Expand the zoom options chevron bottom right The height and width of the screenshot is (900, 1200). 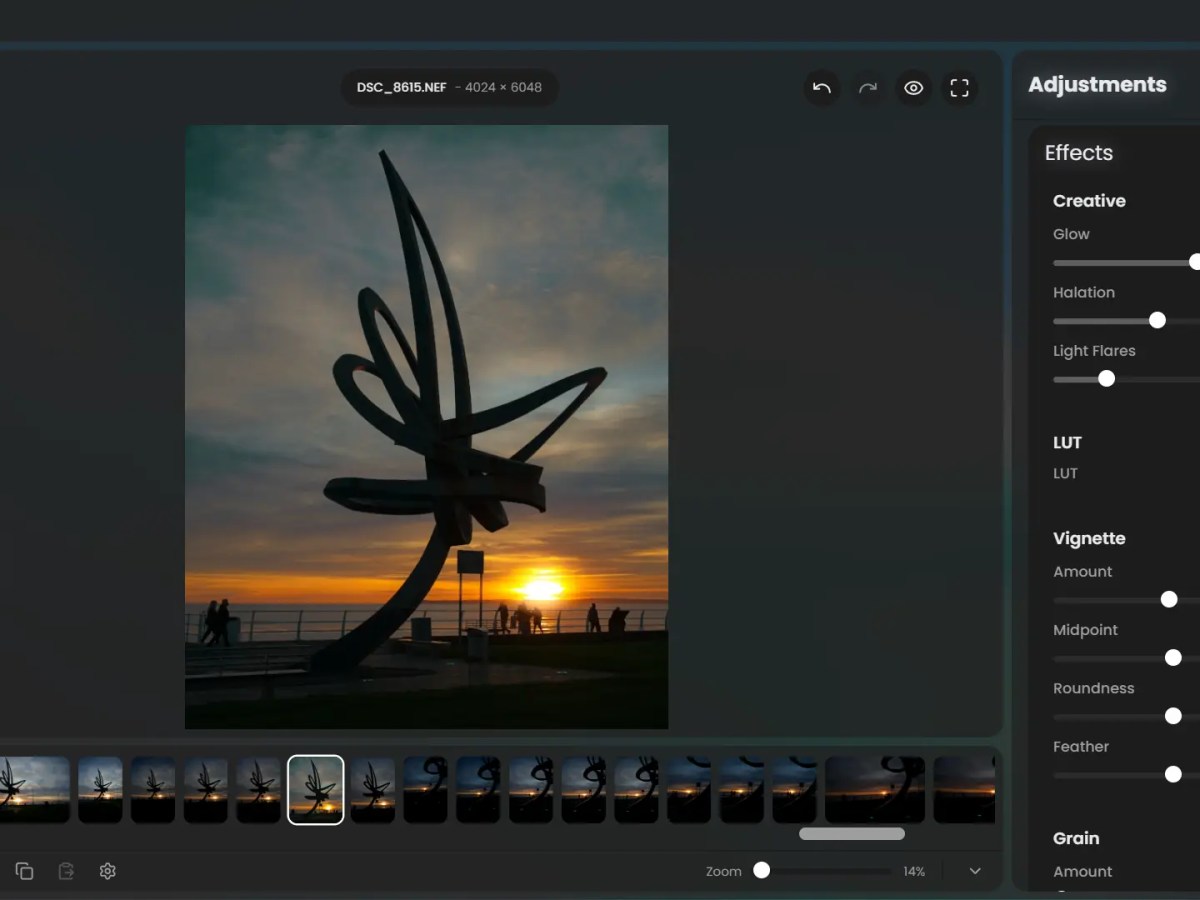click(x=973, y=870)
